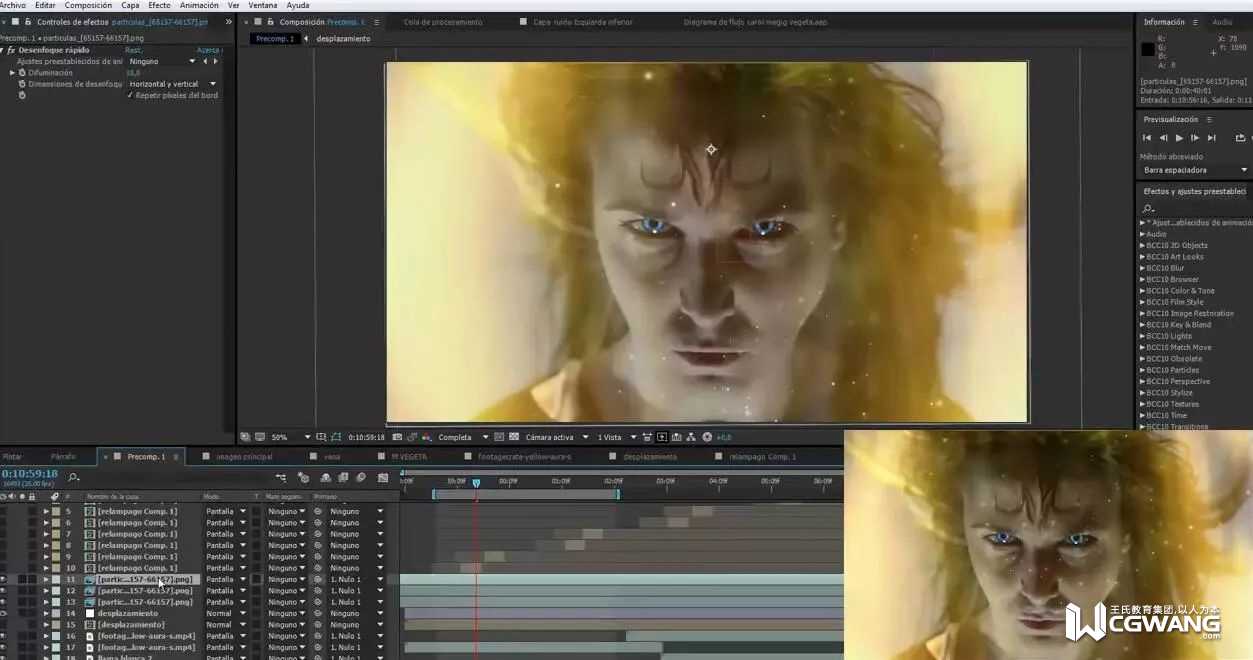Toggle the grid and guides options icon
The height and width of the screenshot is (660, 1253).
(322, 437)
